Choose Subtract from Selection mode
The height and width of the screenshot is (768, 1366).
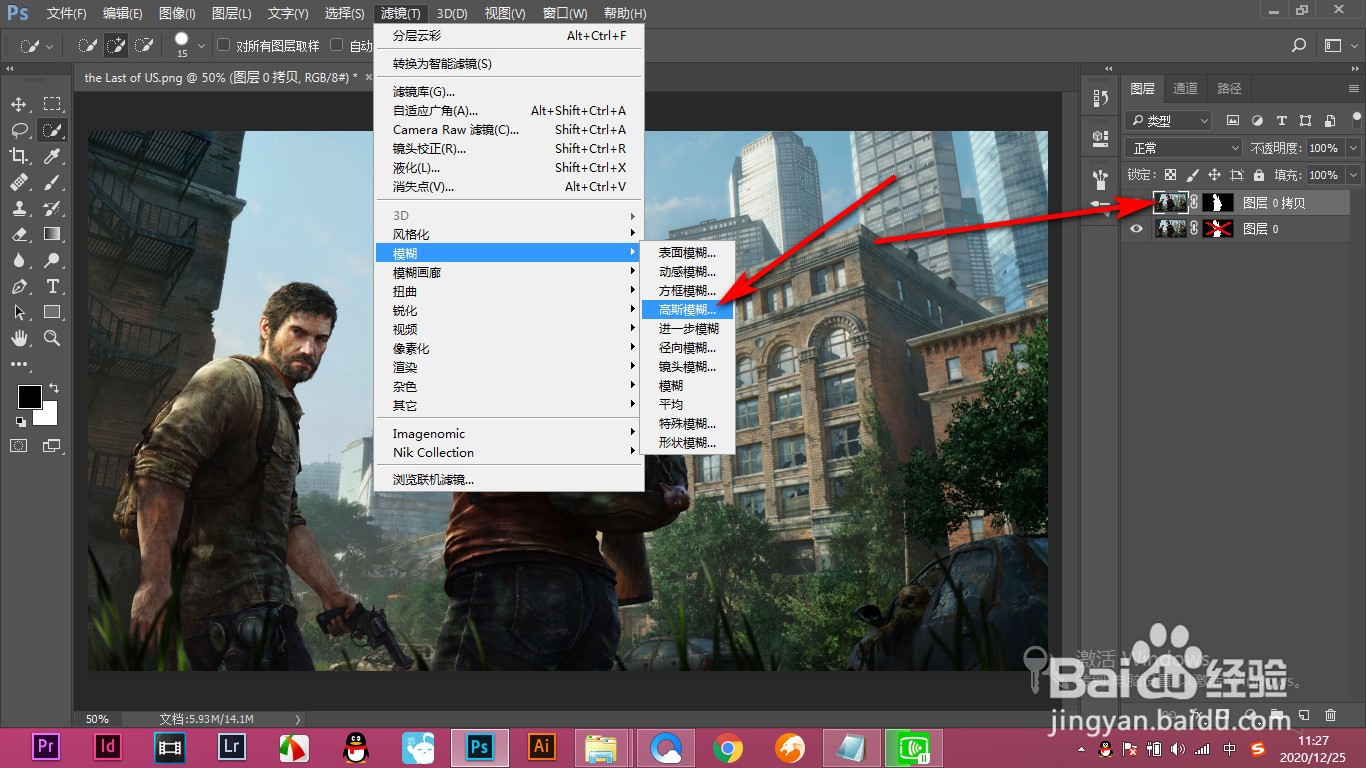pyautogui.click(x=144, y=45)
